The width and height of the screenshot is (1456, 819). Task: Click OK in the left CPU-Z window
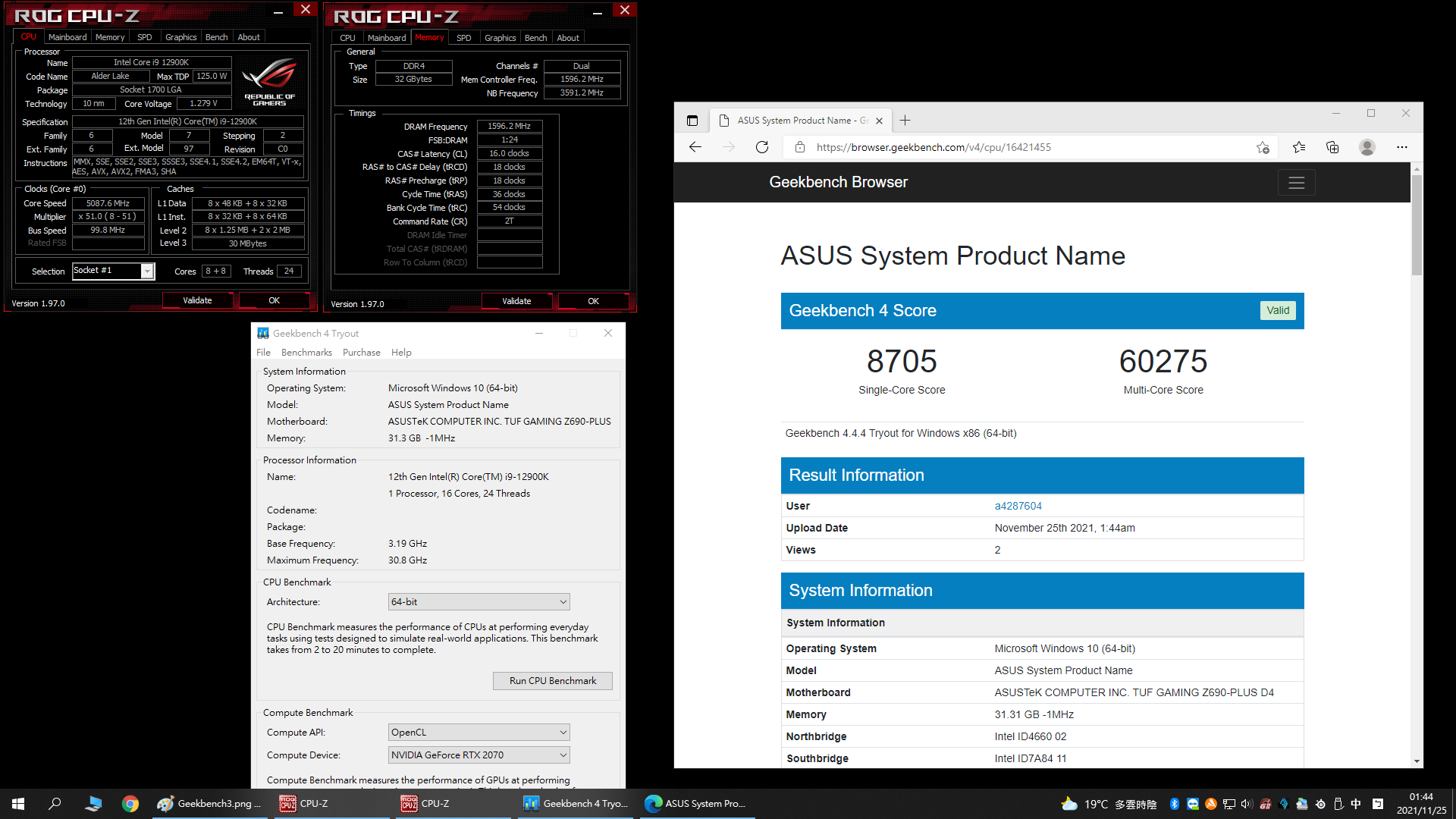[x=275, y=300]
